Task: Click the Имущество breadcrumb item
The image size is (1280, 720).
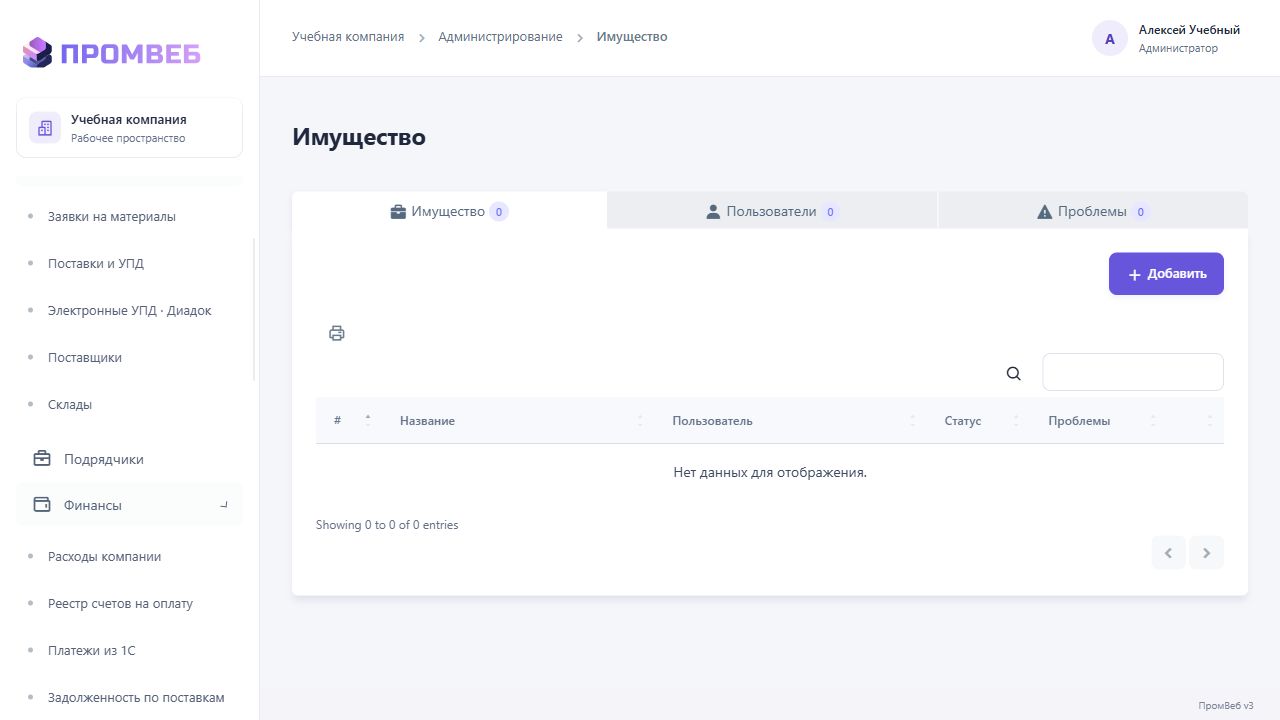Action: 632,37
